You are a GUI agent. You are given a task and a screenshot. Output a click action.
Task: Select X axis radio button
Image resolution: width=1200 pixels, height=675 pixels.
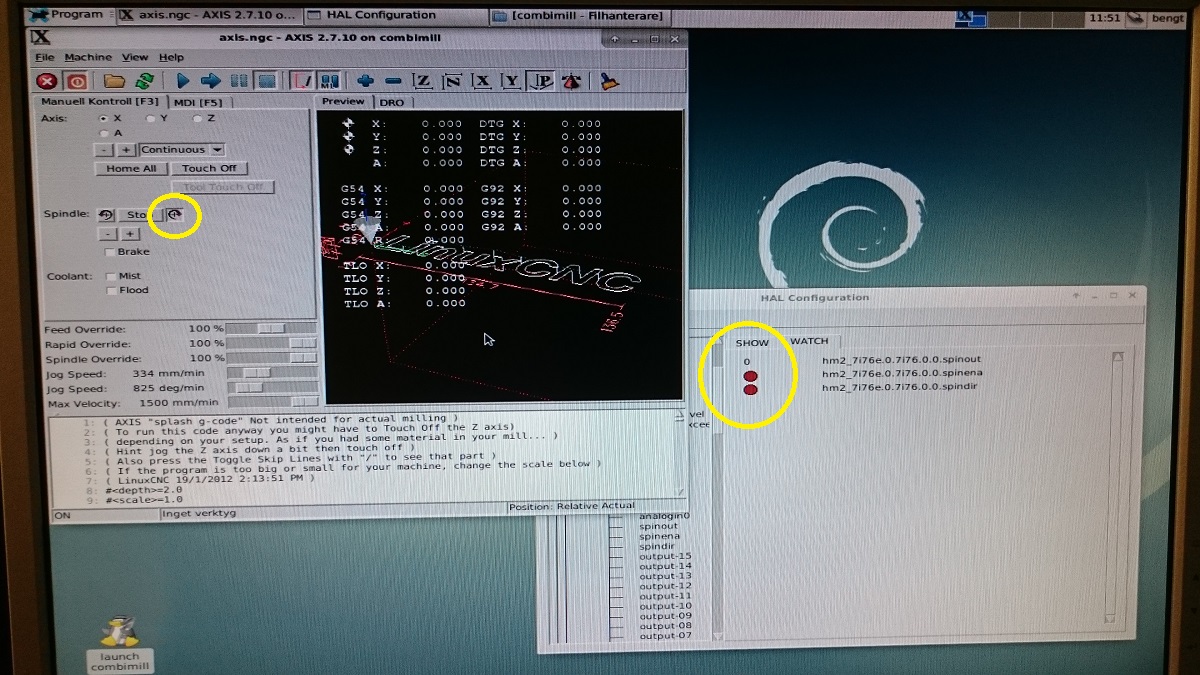click(104, 118)
